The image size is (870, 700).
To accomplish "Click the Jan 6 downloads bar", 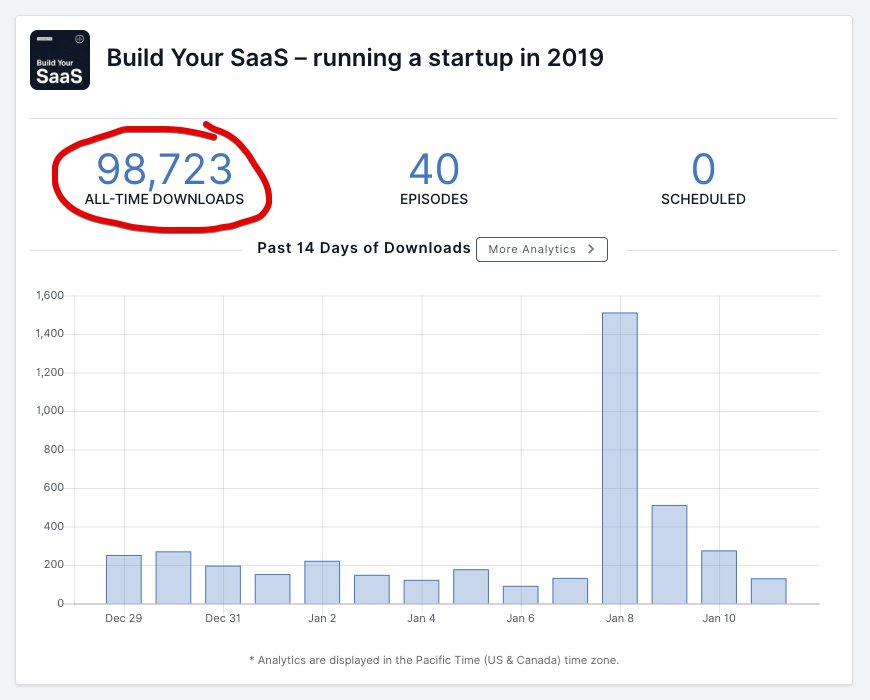I will pyautogui.click(x=520, y=594).
